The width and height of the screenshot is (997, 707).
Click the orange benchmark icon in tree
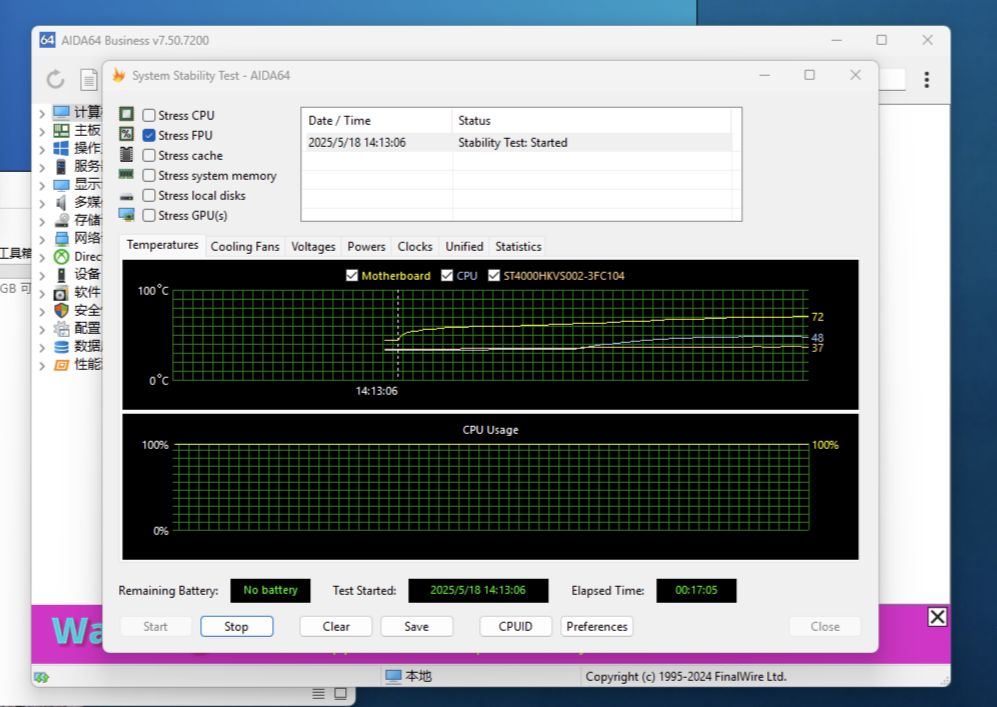tap(62, 364)
